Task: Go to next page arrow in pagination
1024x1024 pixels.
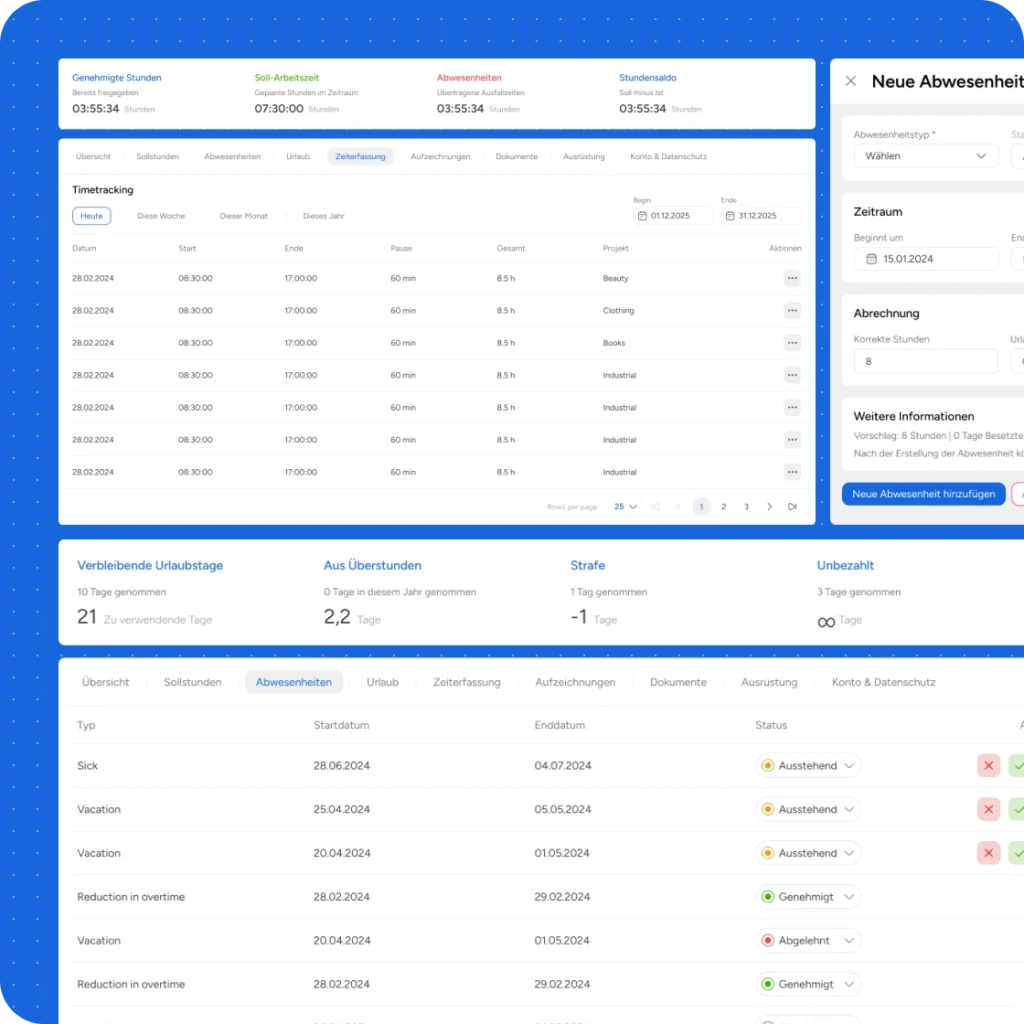Action: click(769, 507)
